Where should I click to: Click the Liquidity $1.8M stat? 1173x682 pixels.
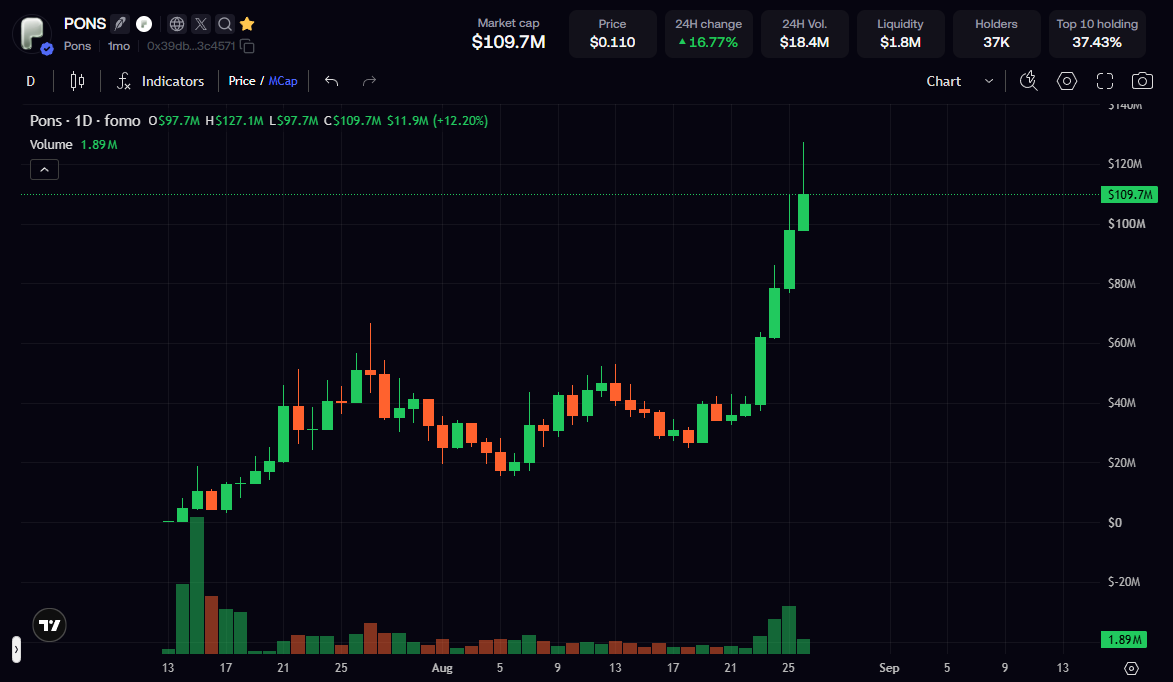(900, 34)
